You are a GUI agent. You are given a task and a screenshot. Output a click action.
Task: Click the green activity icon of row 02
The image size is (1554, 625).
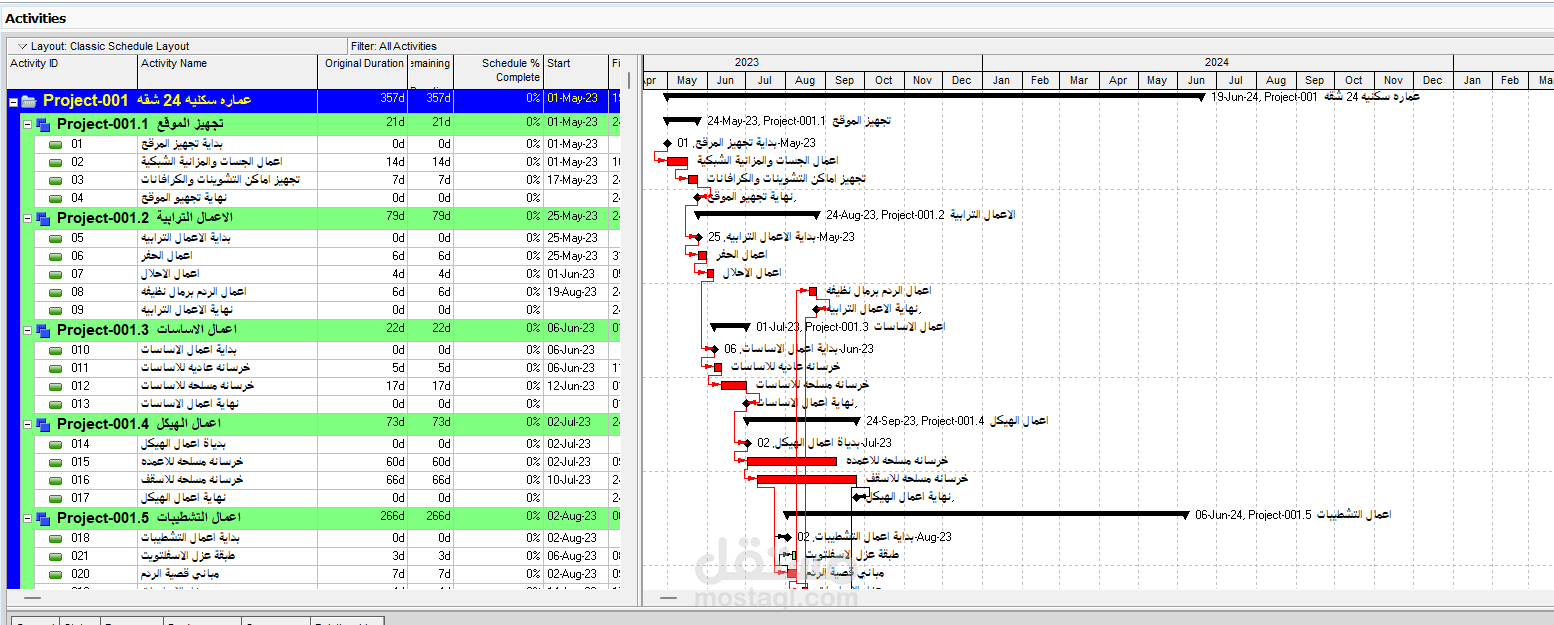[x=55, y=162]
